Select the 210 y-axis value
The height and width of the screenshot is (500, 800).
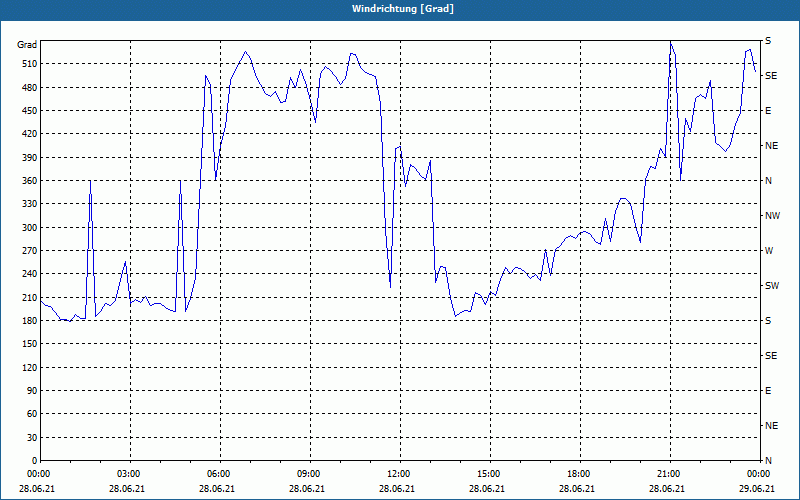30,297
